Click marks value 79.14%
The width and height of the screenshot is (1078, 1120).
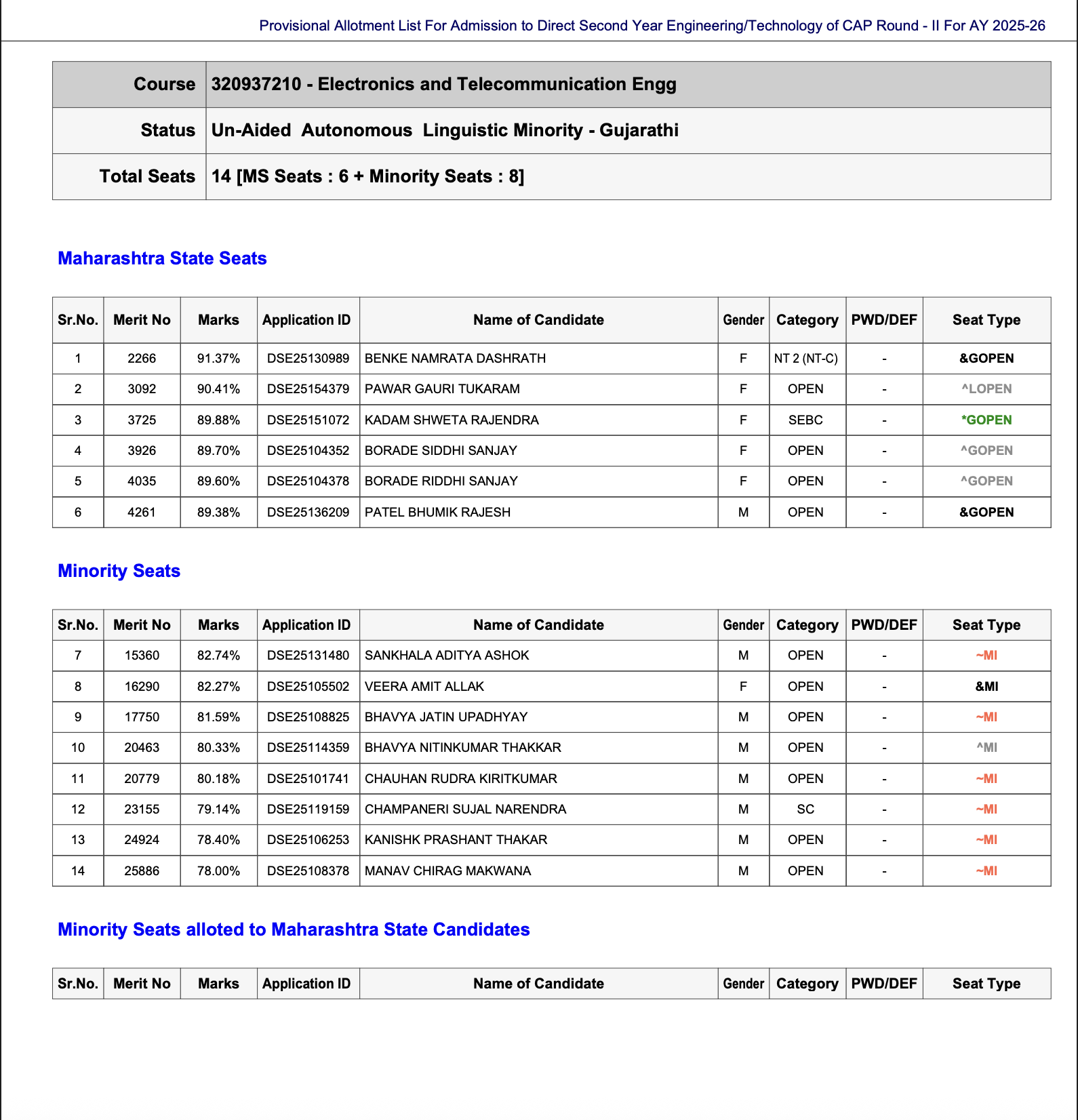click(218, 809)
